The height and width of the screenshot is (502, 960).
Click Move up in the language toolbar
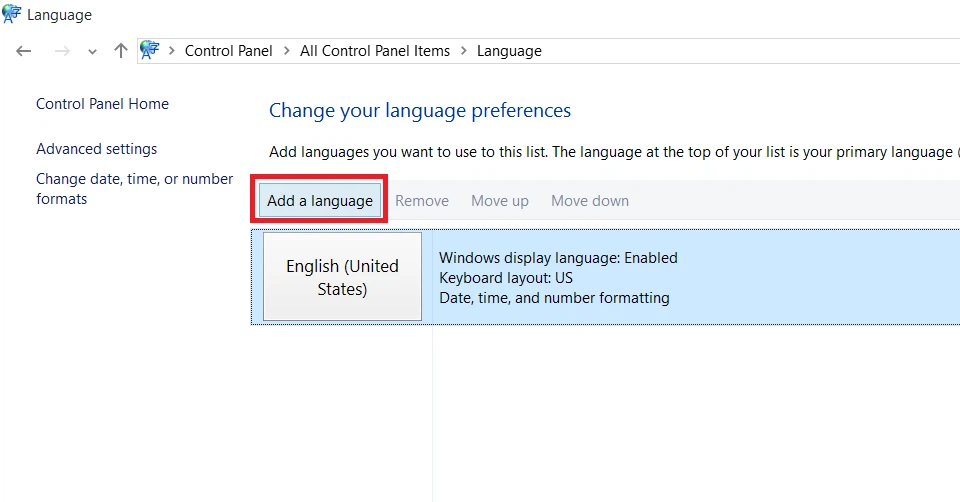click(500, 201)
